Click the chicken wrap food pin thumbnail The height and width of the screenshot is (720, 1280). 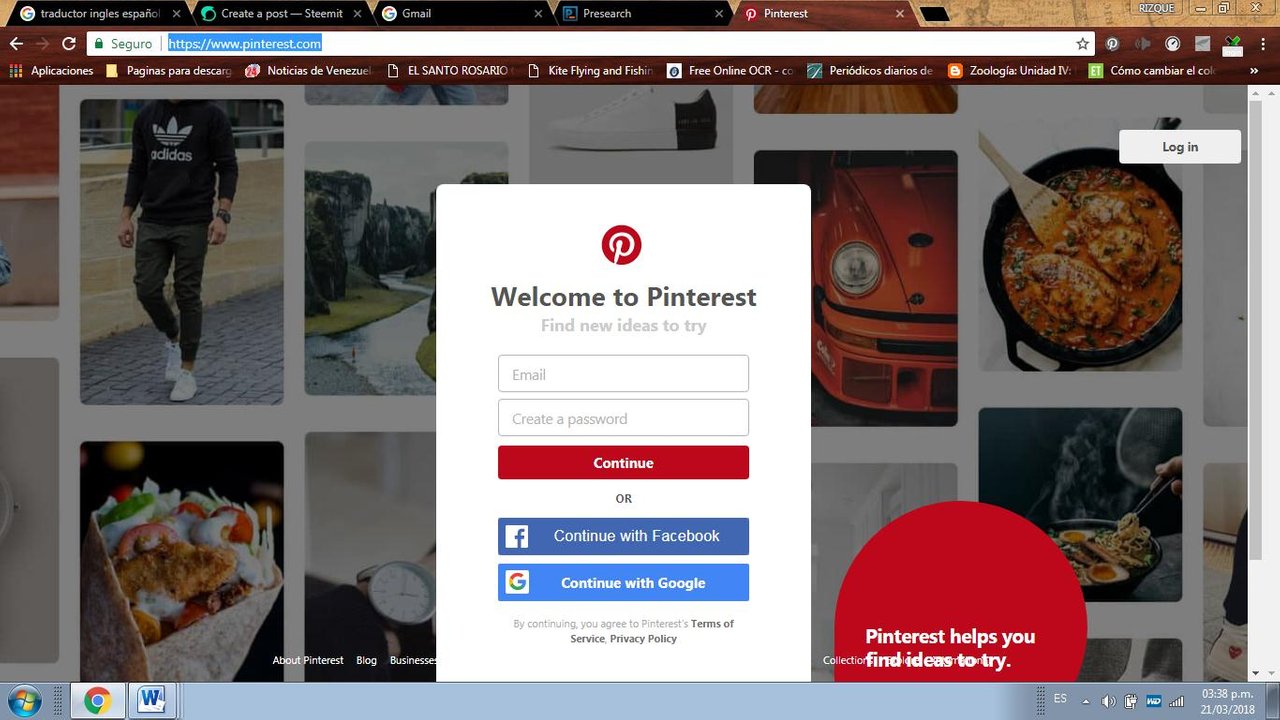[181, 561]
